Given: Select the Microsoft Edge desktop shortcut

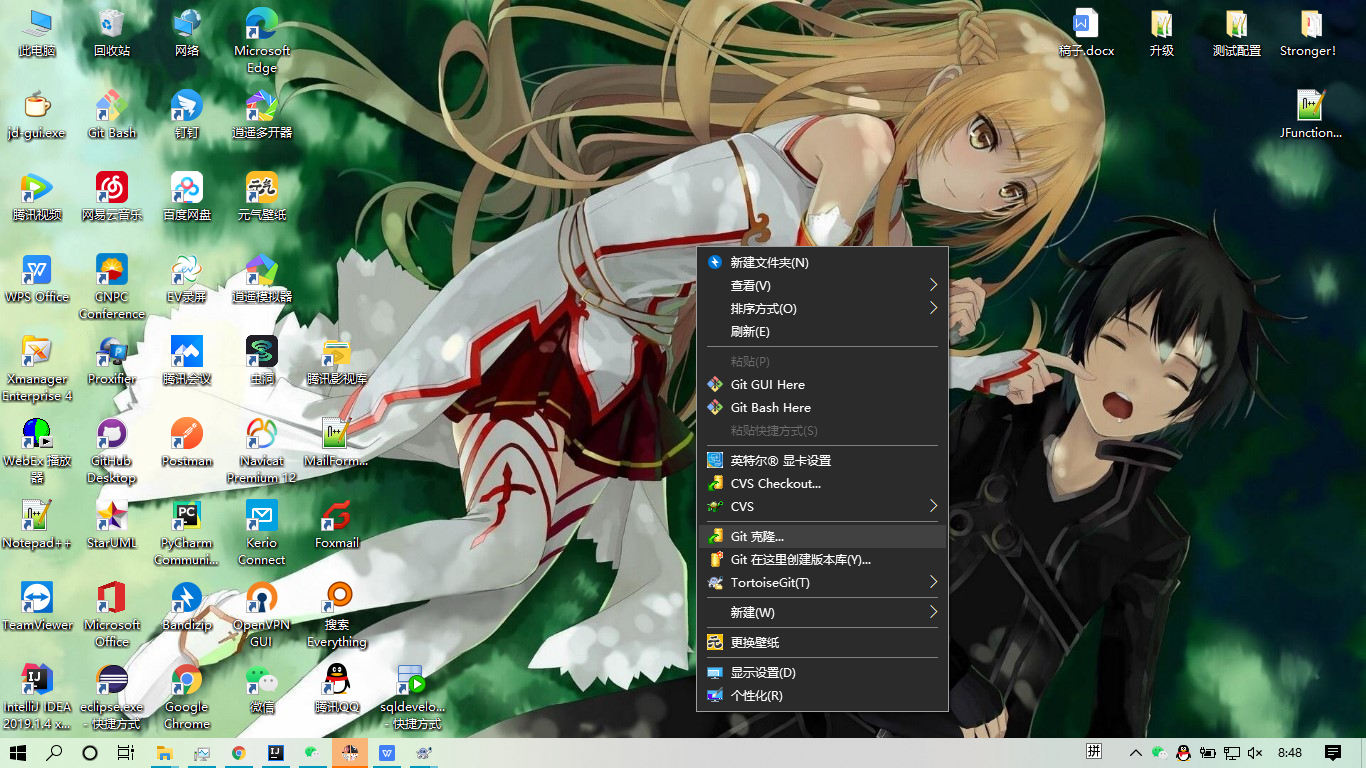Looking at the screenshot, I should pyautogui.click(x=261, y=41).
